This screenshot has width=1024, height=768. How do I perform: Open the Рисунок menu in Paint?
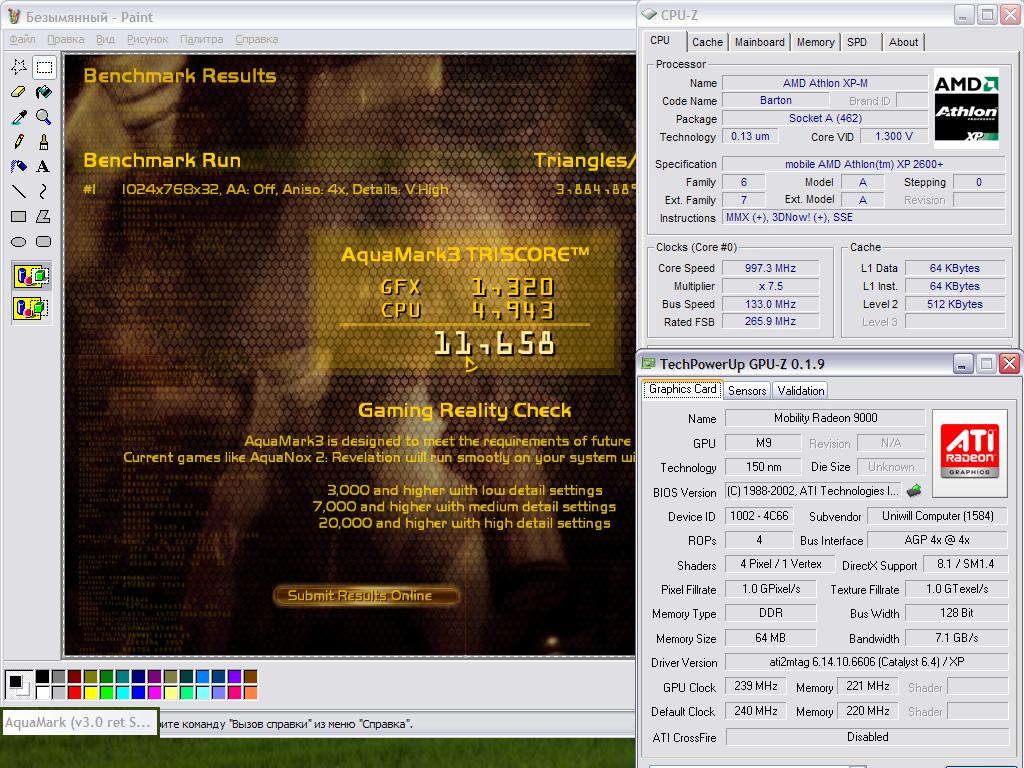pyautogui.click(x=148, y=39)
